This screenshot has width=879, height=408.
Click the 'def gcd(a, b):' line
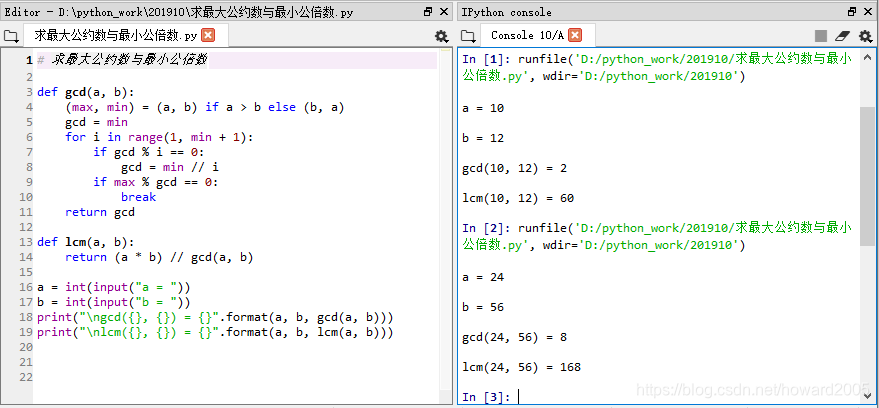[x=86, y=92]
